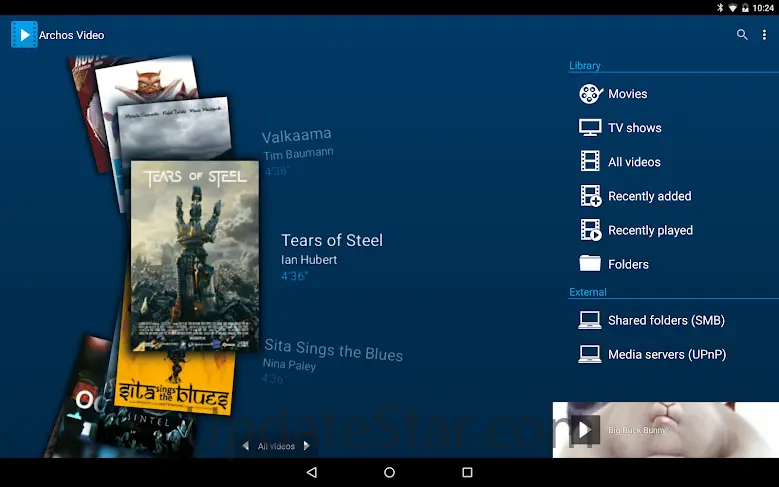This screenshot has width=779, height=487.
Task: Select the orange cat creature poster
Action: coord(149,80)
